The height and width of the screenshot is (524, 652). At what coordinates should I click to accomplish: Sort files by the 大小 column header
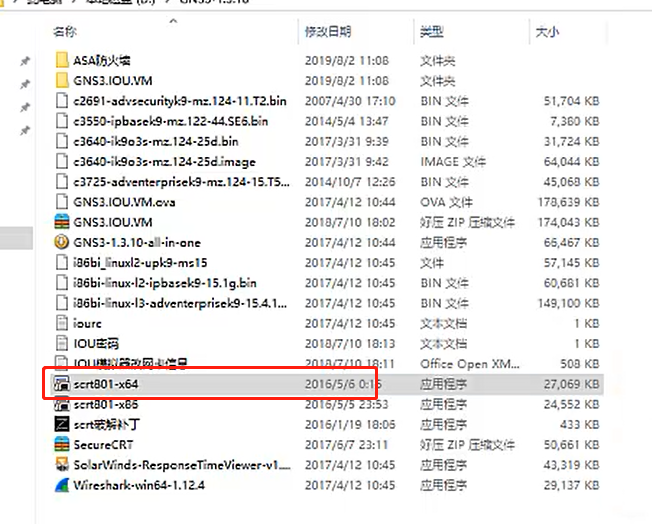click(x=547, y=32)
